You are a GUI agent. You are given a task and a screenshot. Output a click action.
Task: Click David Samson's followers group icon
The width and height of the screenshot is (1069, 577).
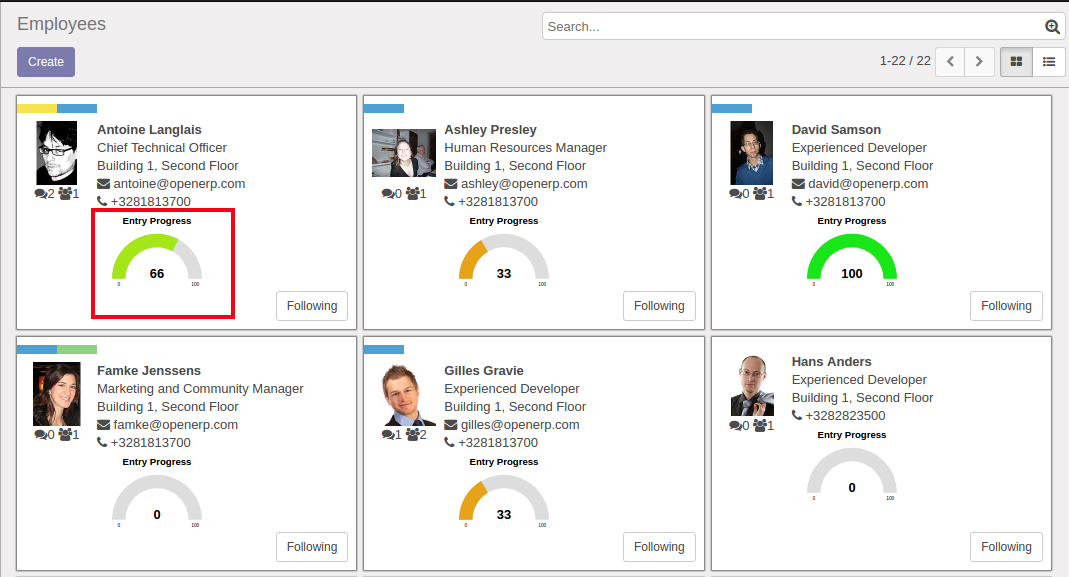(760, 194)
